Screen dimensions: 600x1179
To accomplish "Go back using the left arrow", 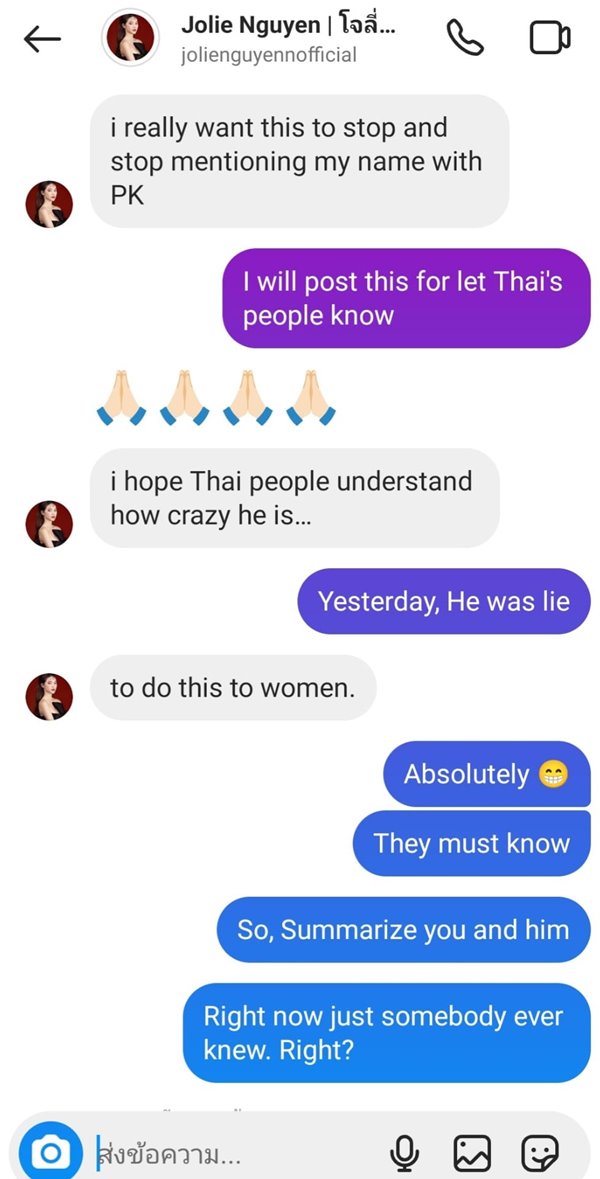I will point(42,39).
